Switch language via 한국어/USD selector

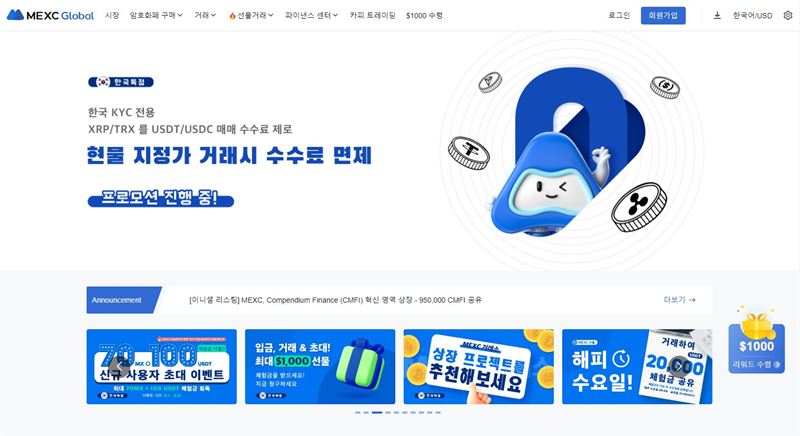point(752,16)
